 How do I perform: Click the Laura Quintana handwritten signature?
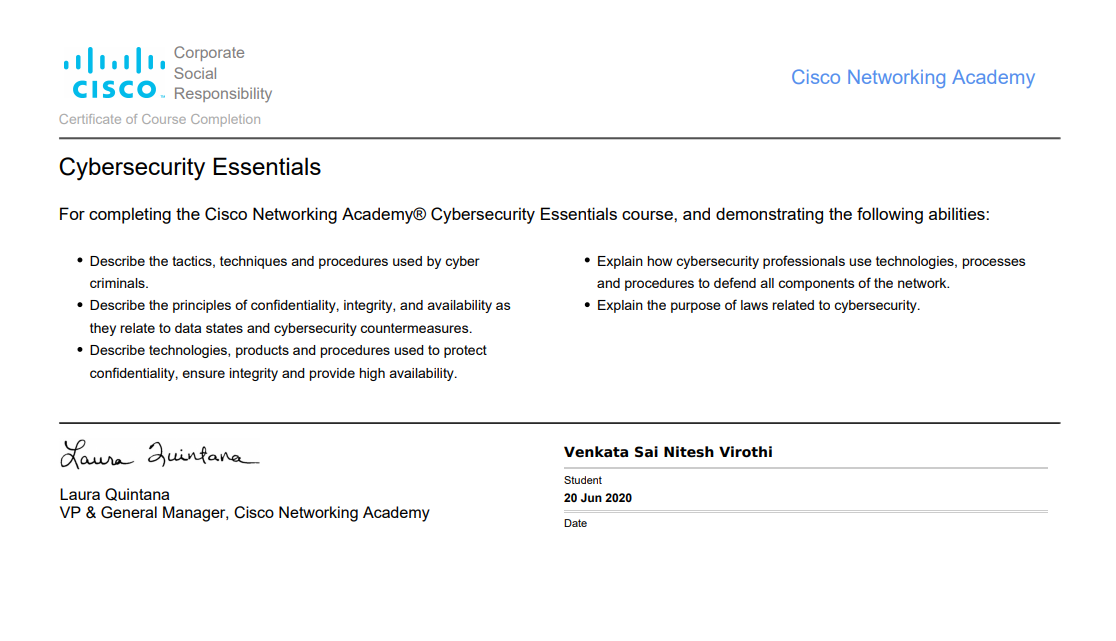point(159,454)
